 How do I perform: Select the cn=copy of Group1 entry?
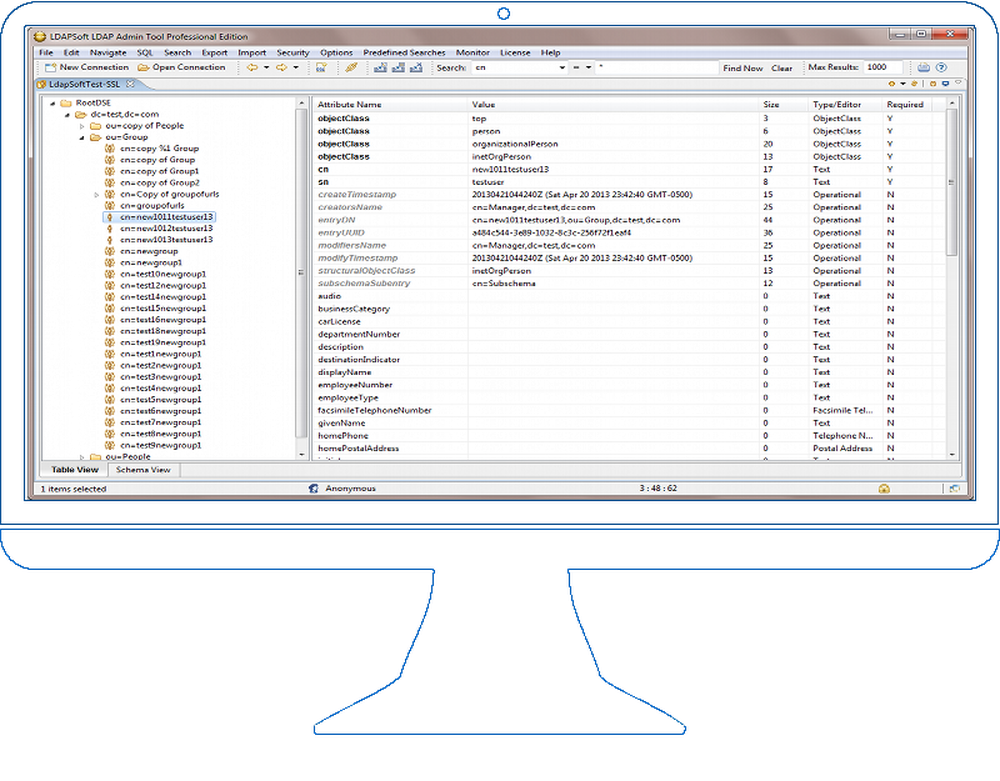tap(159, 172)
